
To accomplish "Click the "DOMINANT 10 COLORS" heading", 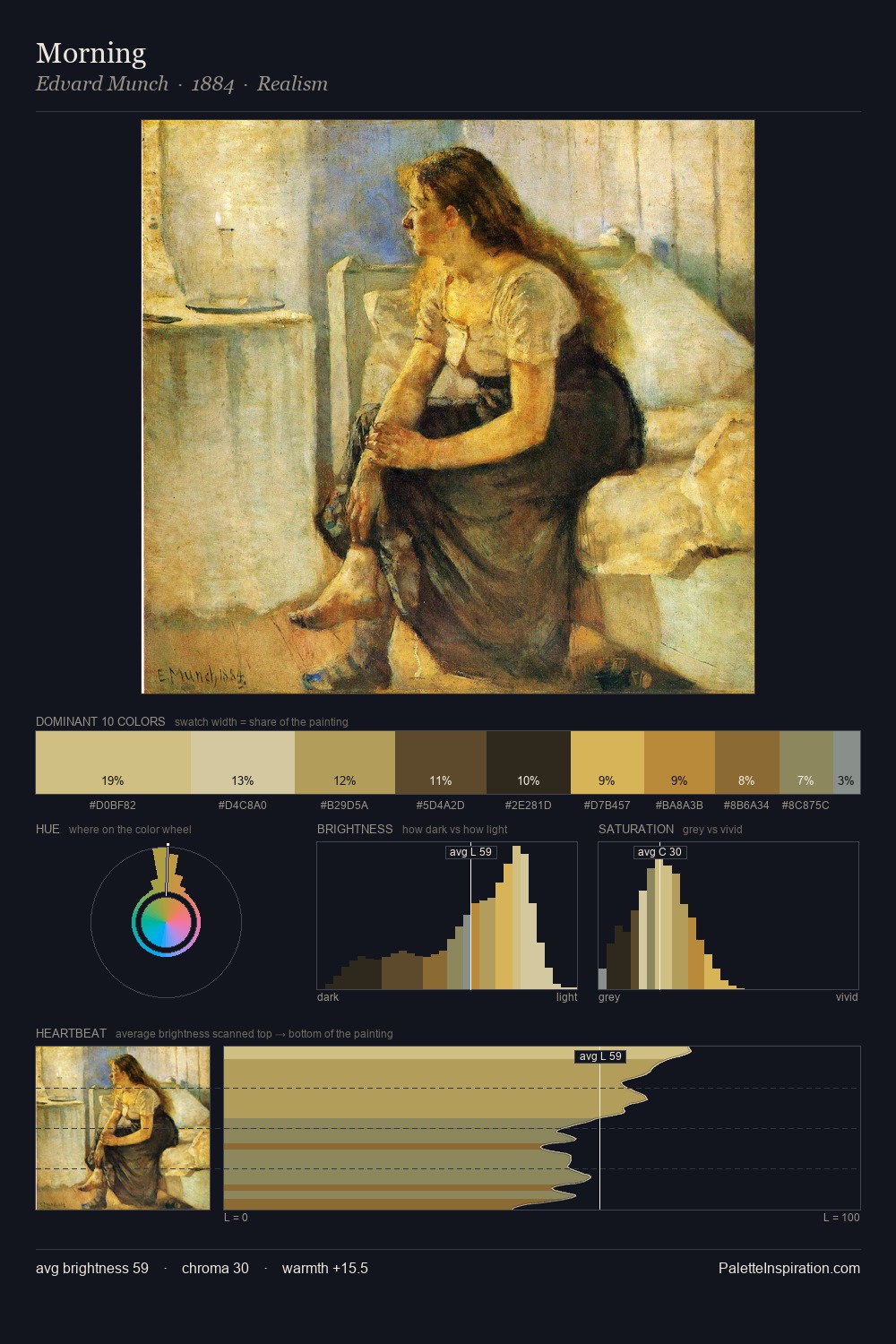I will [100, 721].
